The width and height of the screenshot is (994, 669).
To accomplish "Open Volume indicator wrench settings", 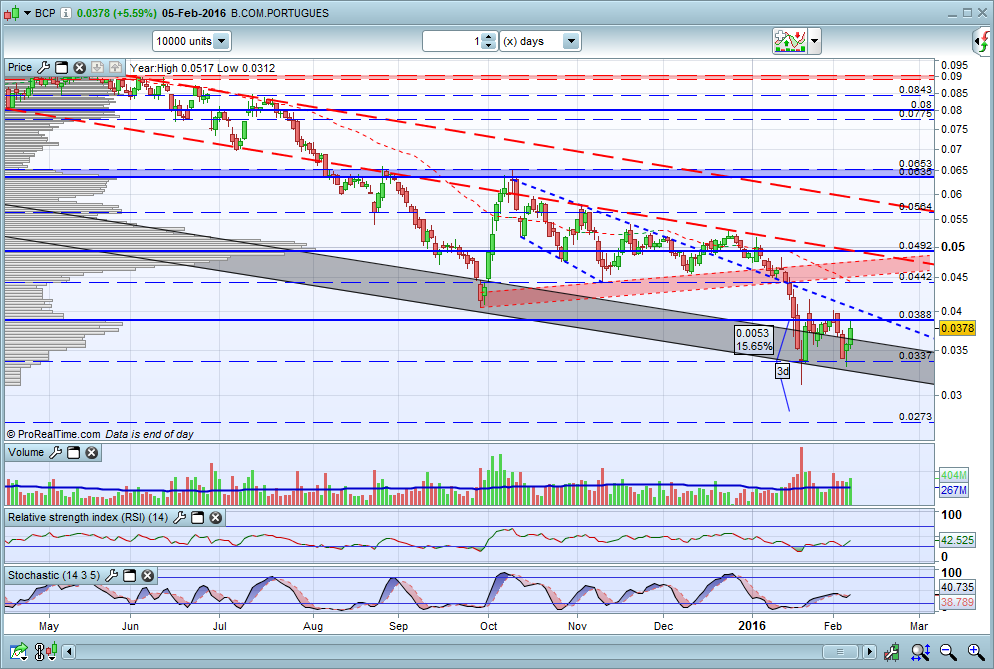I will [x=55, y=452].
